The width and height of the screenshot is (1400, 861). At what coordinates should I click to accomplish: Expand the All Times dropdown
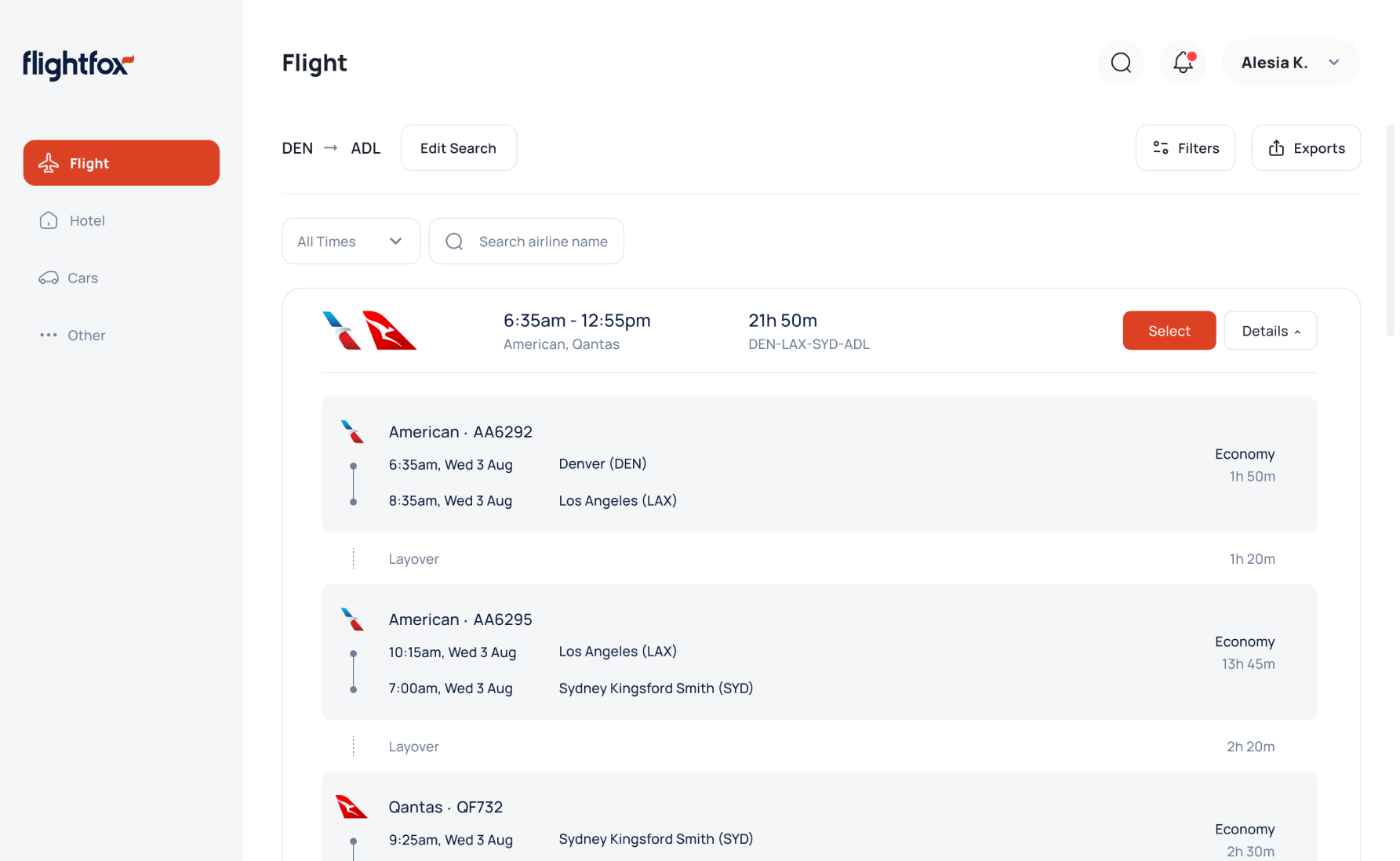tap(351, 242)
